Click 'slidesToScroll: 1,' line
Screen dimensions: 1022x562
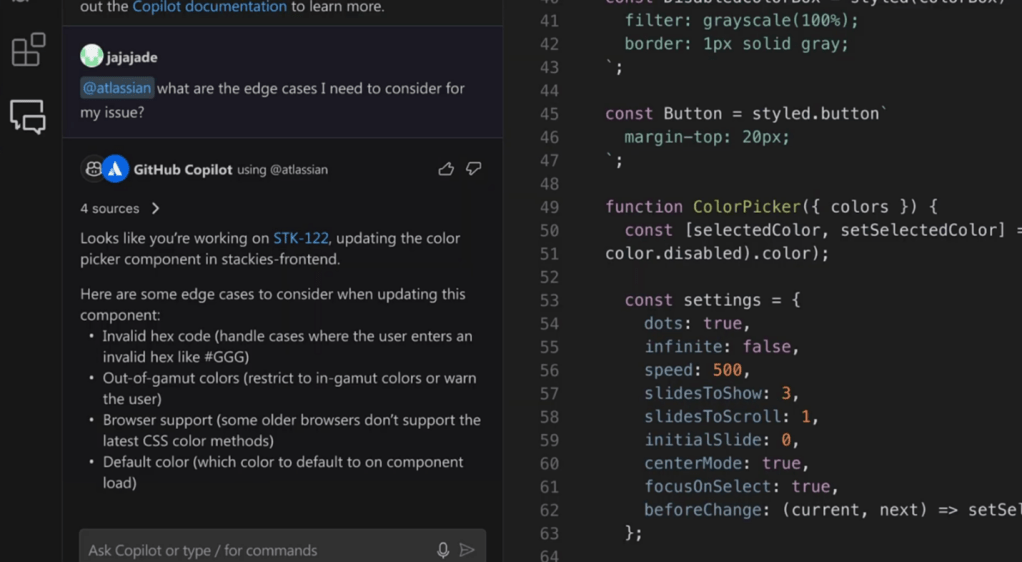[x=731, y=417]
